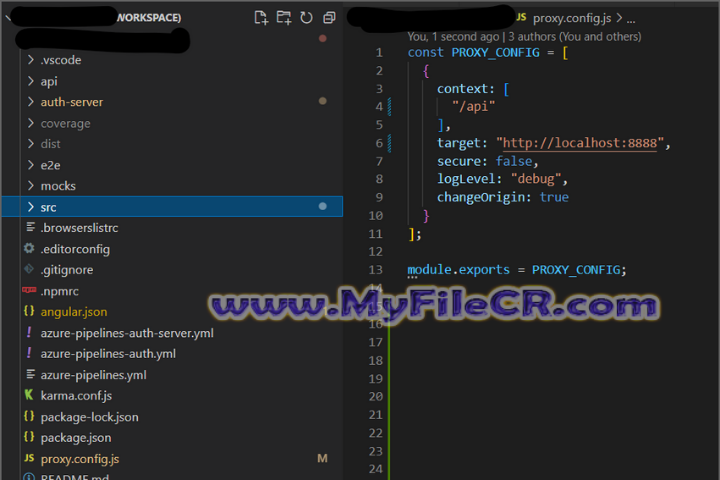Refresh the explorer with the refresh icon
The image size is (720, 480).
point(306,18)
